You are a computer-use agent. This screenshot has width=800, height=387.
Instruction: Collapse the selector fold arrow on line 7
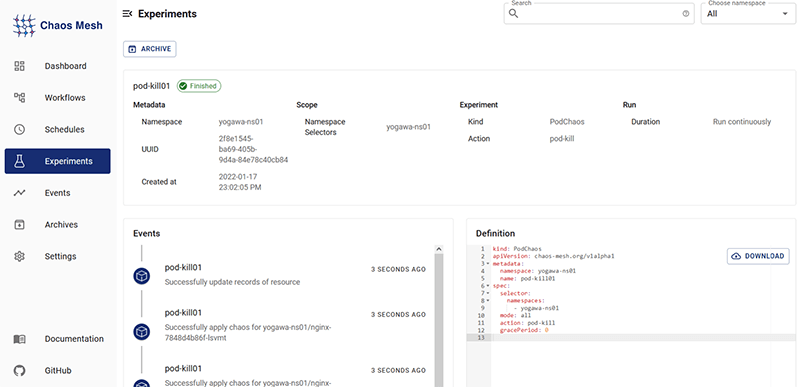[488, 293]
